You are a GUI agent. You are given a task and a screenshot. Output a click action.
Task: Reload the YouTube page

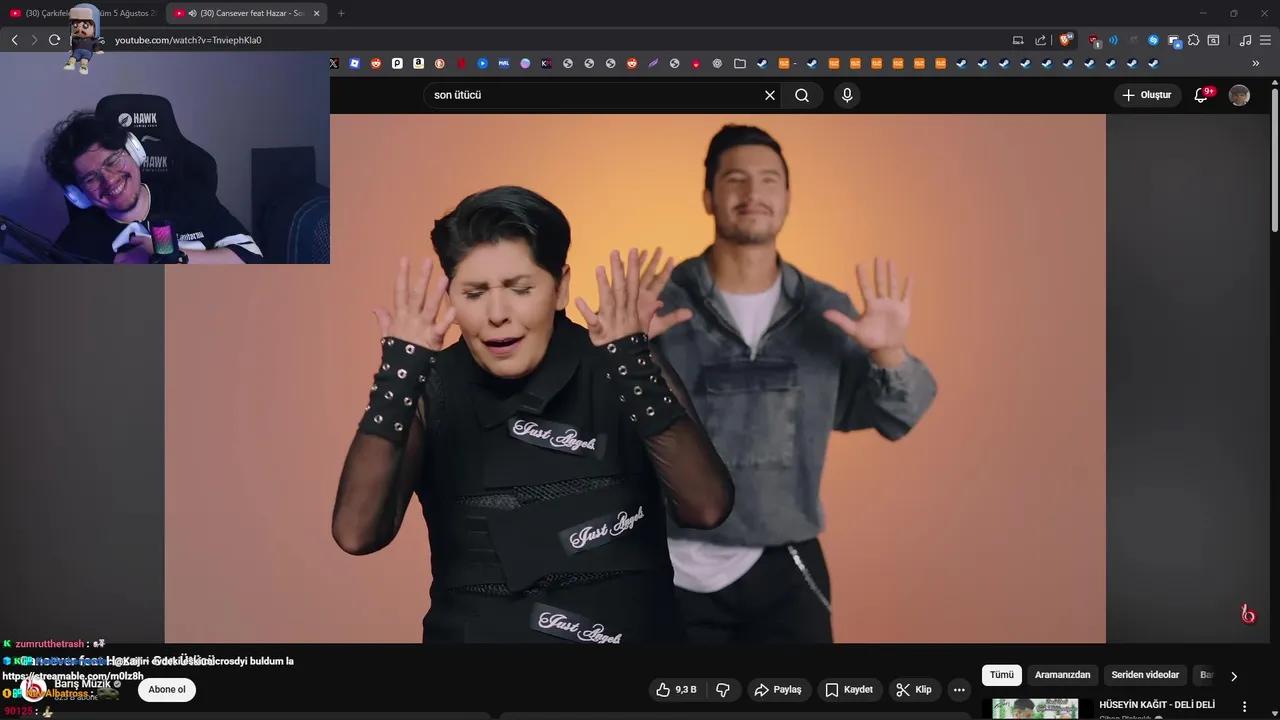point(54,40)
